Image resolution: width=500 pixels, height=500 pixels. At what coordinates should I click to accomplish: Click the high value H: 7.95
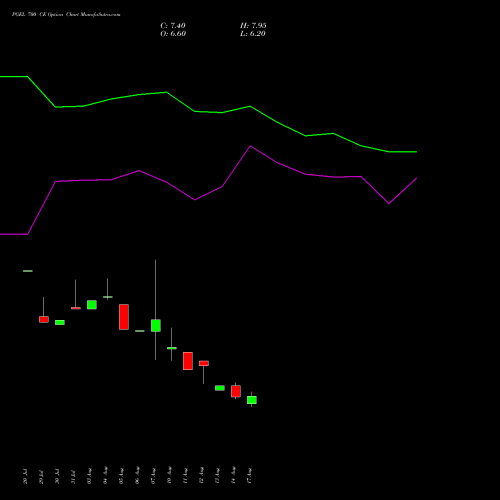tap(253, 26)
